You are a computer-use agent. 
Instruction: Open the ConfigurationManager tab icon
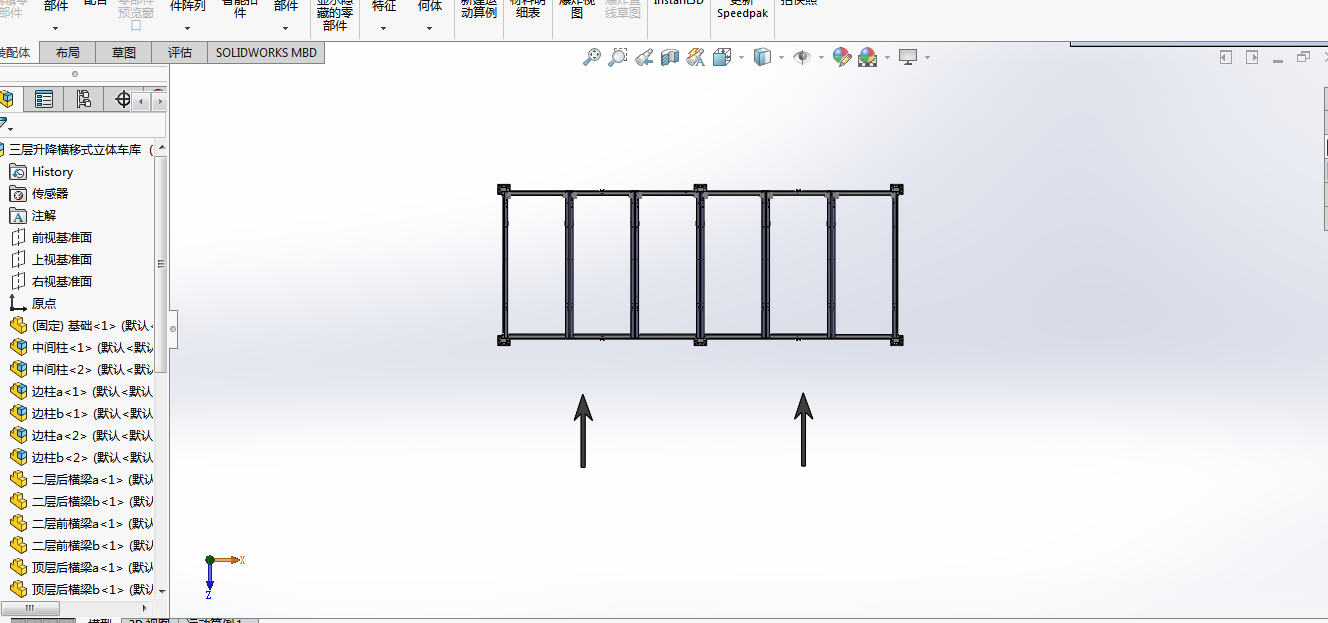point(83,99)
